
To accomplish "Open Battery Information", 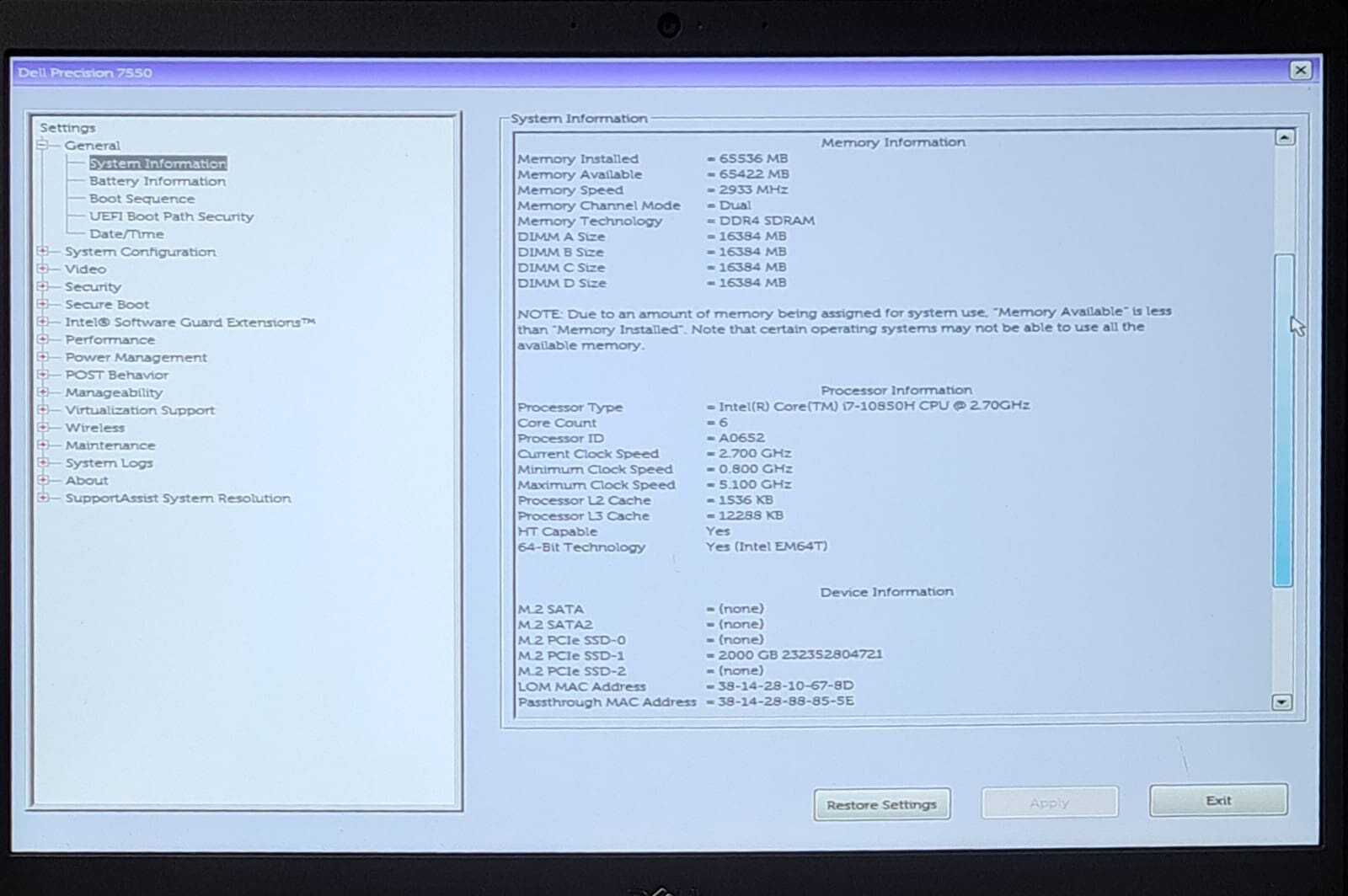I will pyautogui.click(x=158, y=181).
